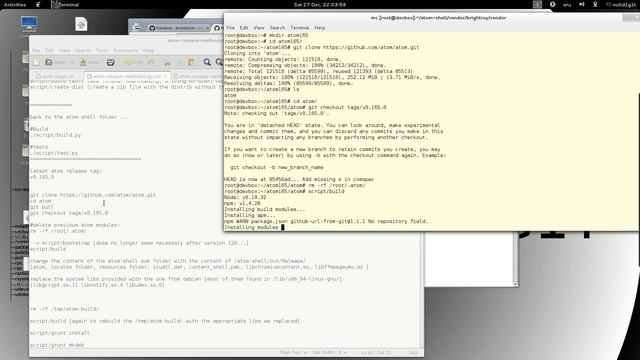Click the workspace indicator 1 in top bar
This screenshot has width=640, height=360.
click(537, 4)
